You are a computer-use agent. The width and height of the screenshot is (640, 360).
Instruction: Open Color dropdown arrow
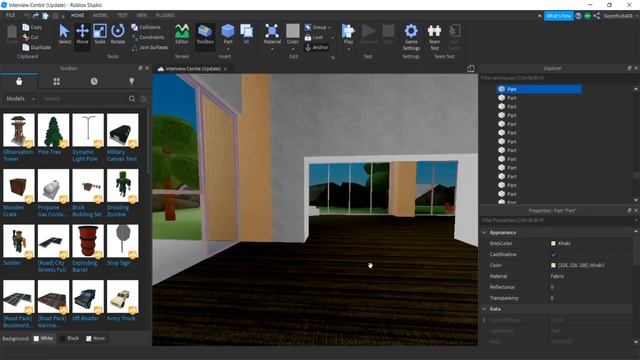[293, 49]
